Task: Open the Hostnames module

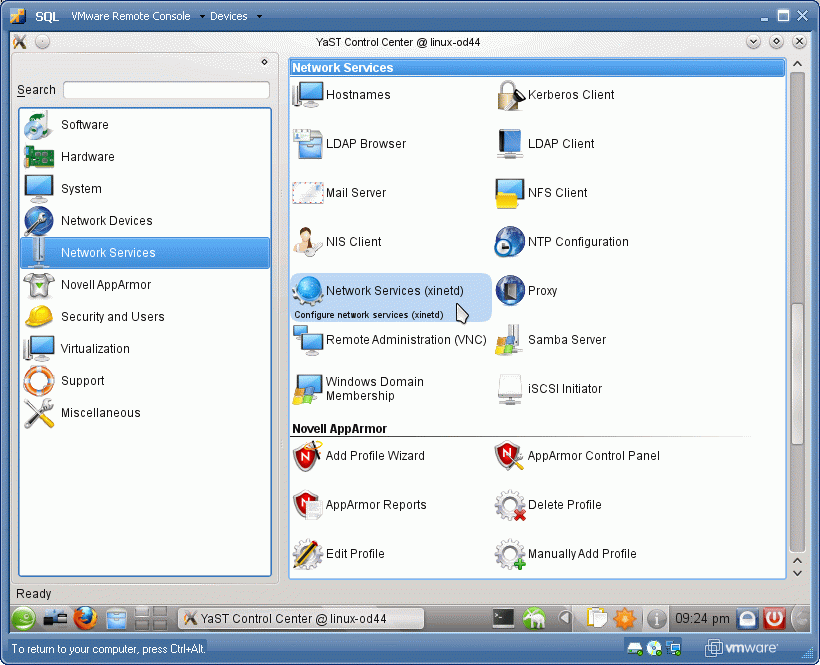Action: coord(341,95)
